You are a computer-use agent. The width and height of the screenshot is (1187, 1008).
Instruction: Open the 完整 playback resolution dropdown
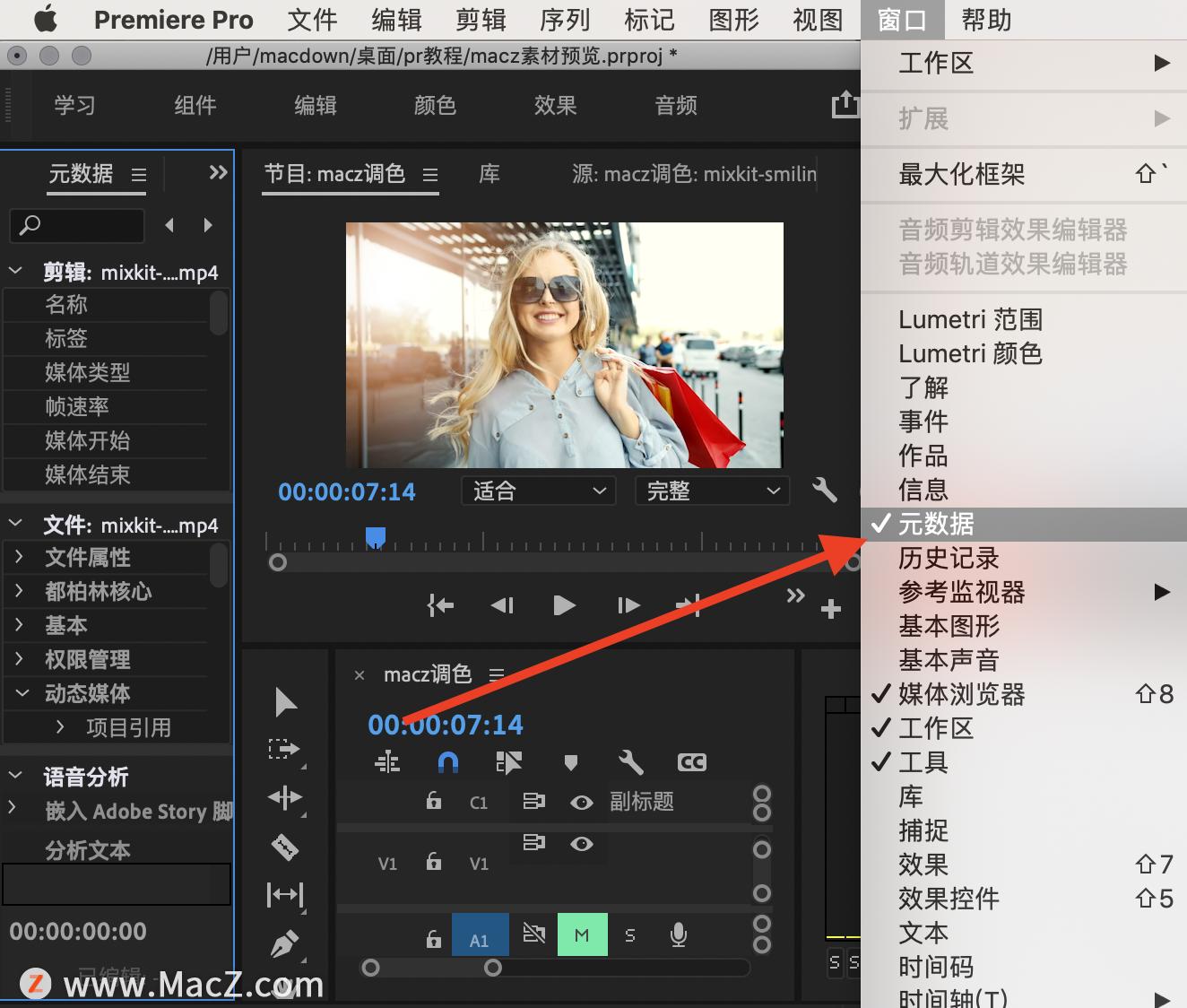(712, 491)
